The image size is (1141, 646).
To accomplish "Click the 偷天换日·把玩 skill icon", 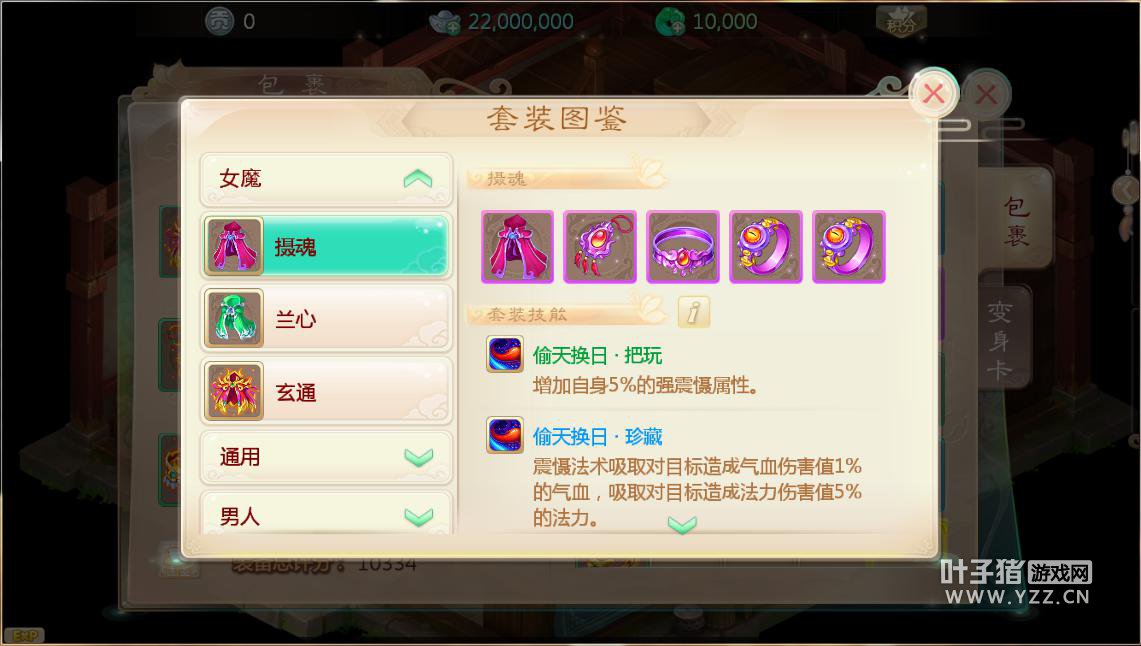I will pyautogui.click(x=505, y=355).
